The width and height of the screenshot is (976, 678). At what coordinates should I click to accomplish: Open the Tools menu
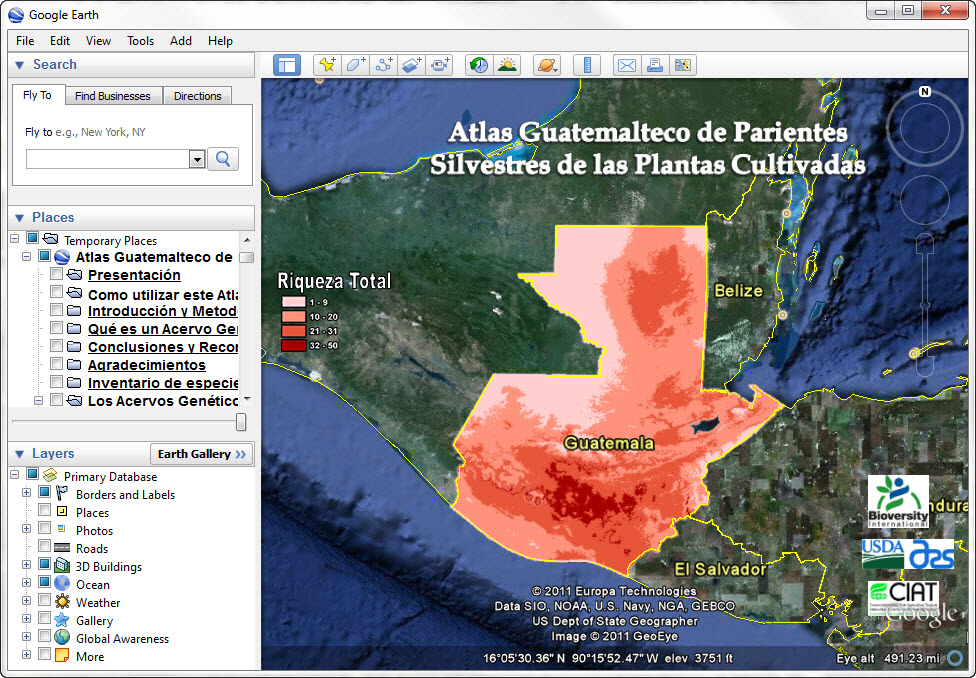(140, 41)
